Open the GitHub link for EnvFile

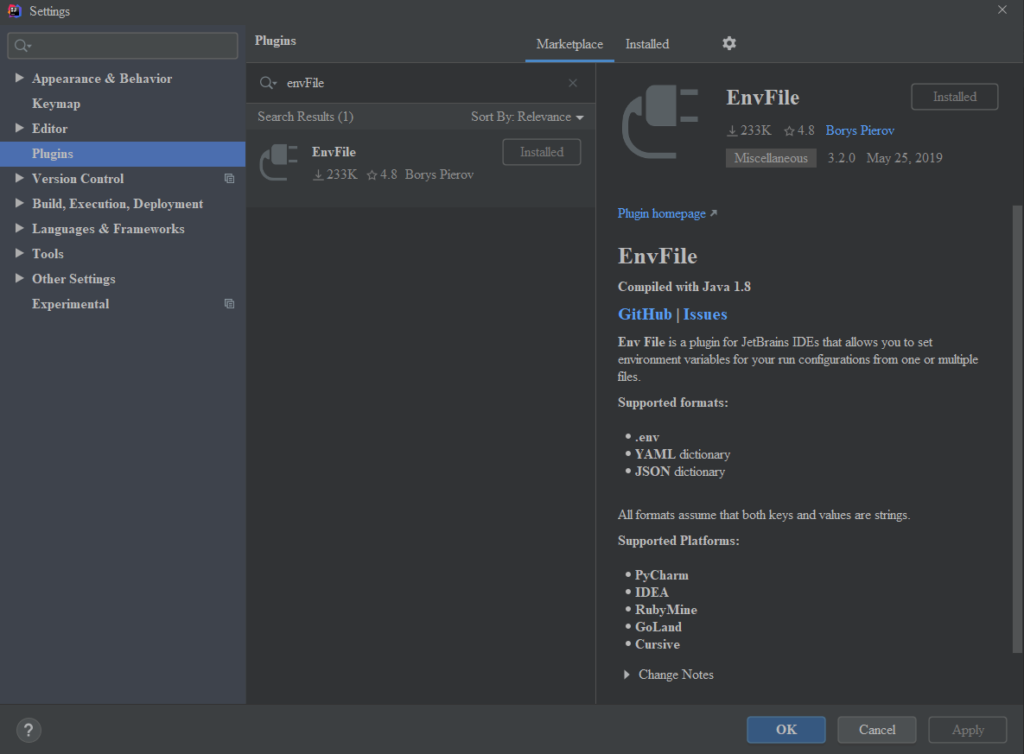tap(644, 313)
